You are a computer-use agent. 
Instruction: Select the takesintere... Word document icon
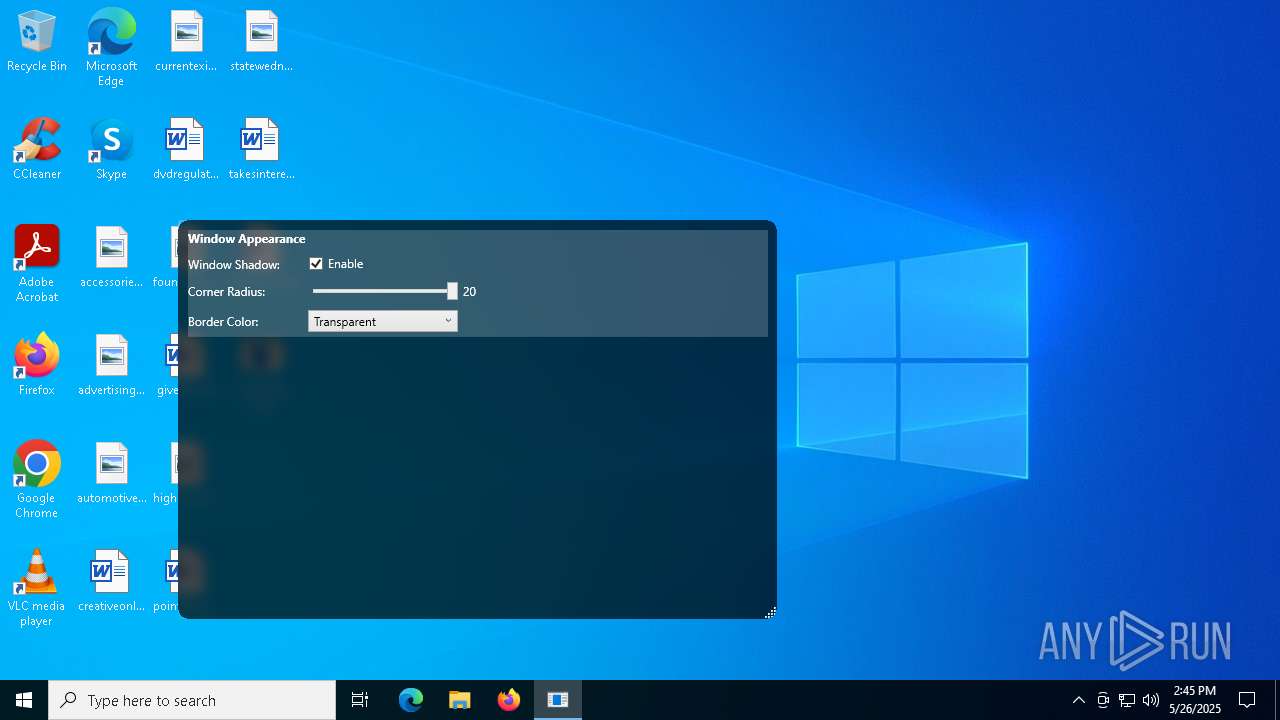click(x=261, y=150)
